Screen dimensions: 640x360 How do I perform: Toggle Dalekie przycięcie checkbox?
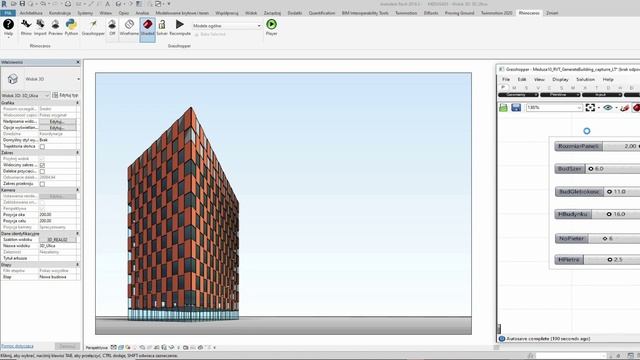click(x=42, y=171)
